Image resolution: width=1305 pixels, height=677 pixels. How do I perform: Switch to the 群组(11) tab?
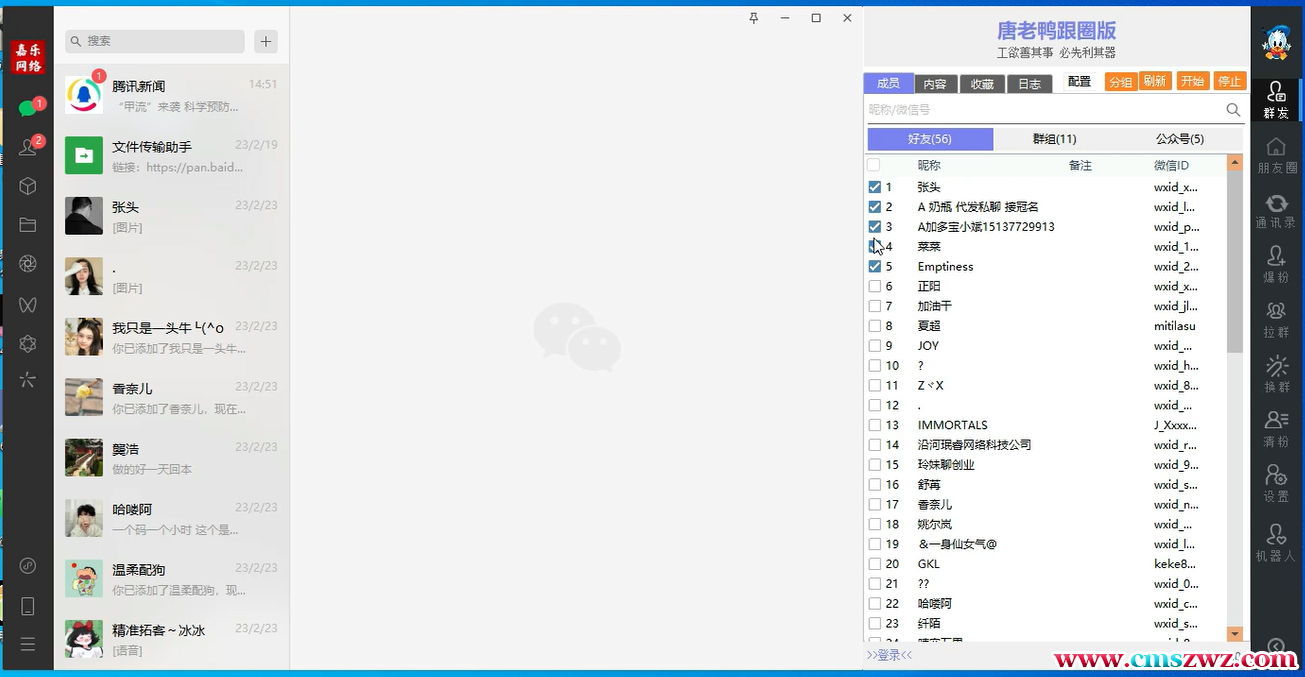tap(1054, 139)
